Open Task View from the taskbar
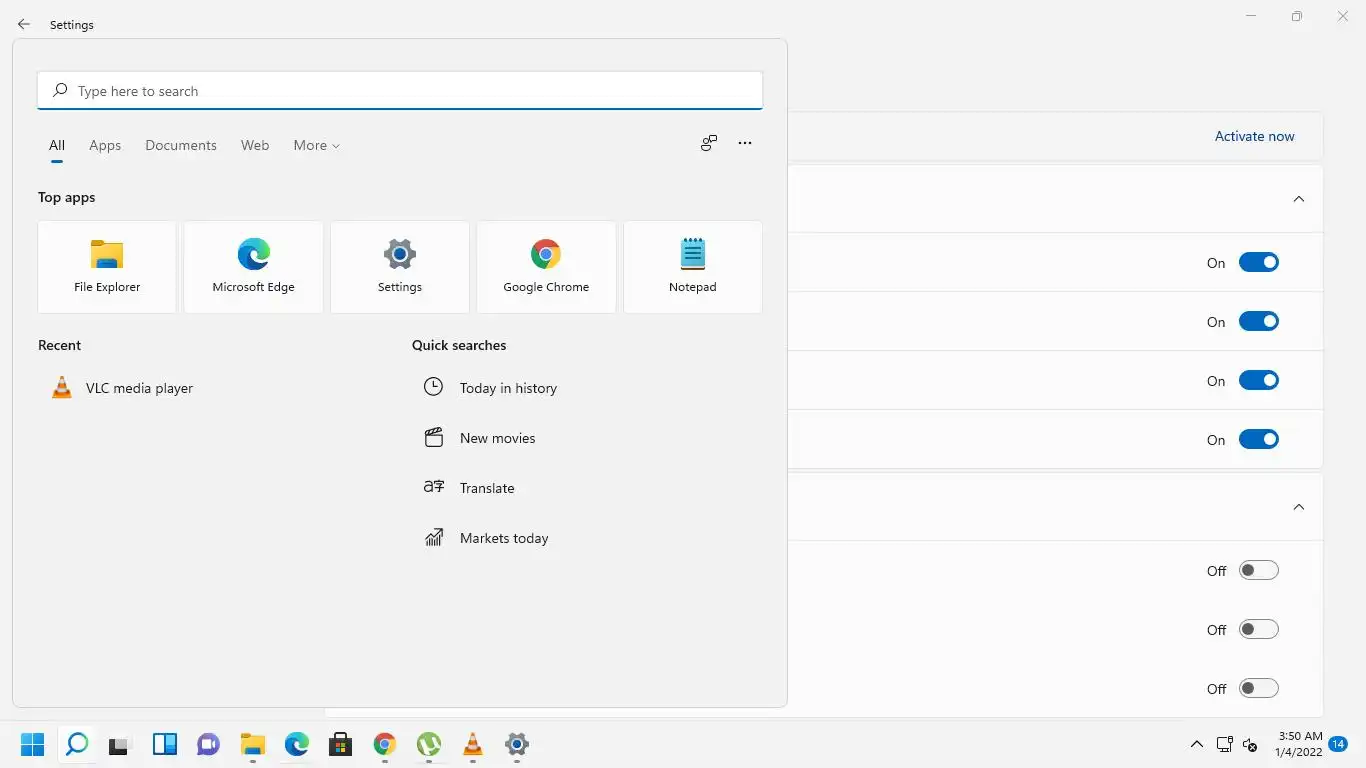 click(120, 744)
